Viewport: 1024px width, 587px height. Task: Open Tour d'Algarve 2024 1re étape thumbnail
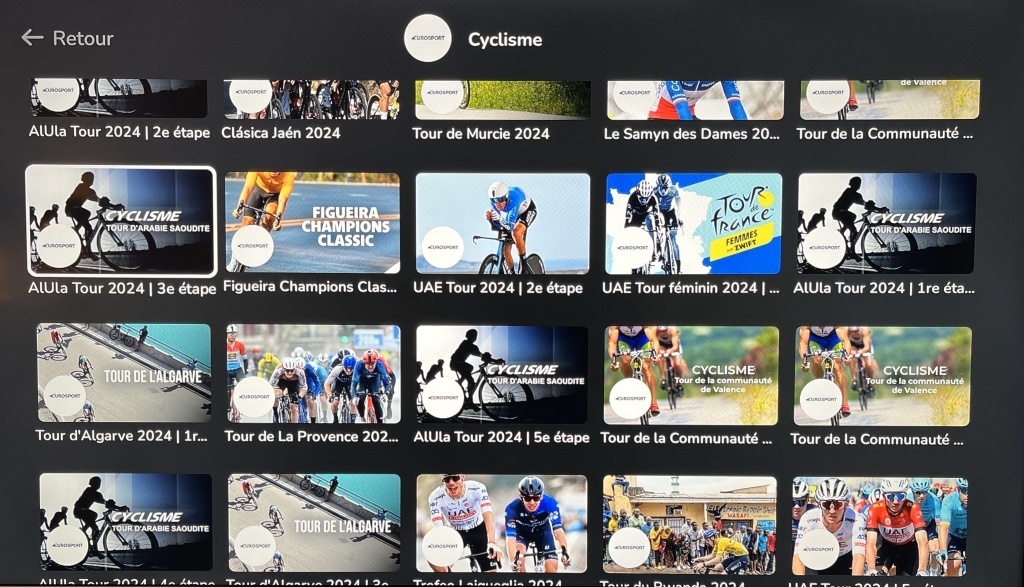pyautogui.click(x=124, y=373)
